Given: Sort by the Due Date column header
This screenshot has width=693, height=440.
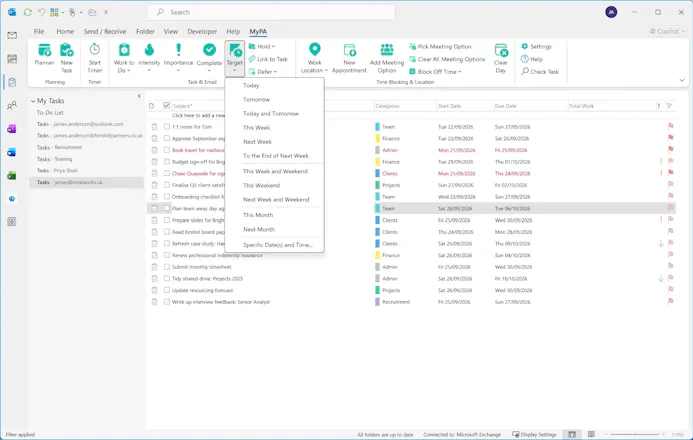Looking at the screenshot, I should [530, 106].
